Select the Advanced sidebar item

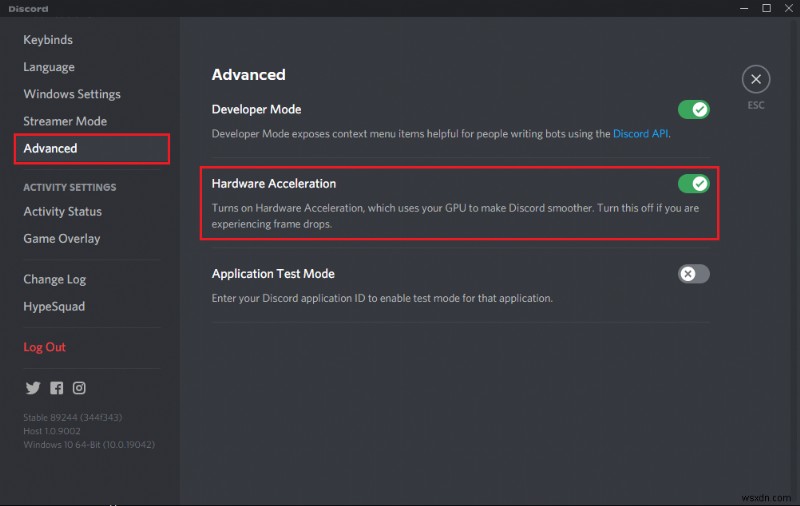pos(51,148)
